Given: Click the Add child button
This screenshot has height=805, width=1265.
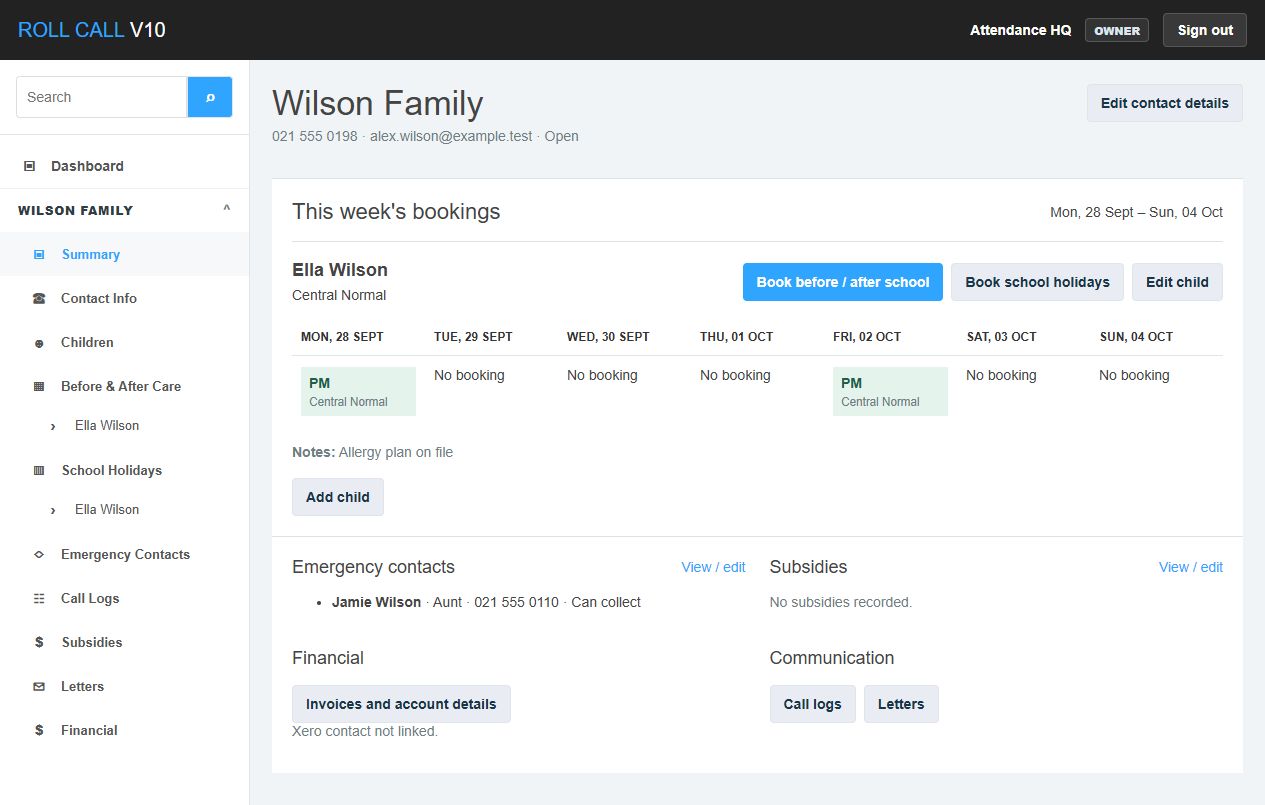Looking at the screenshot, I should [x=338, y=497].
